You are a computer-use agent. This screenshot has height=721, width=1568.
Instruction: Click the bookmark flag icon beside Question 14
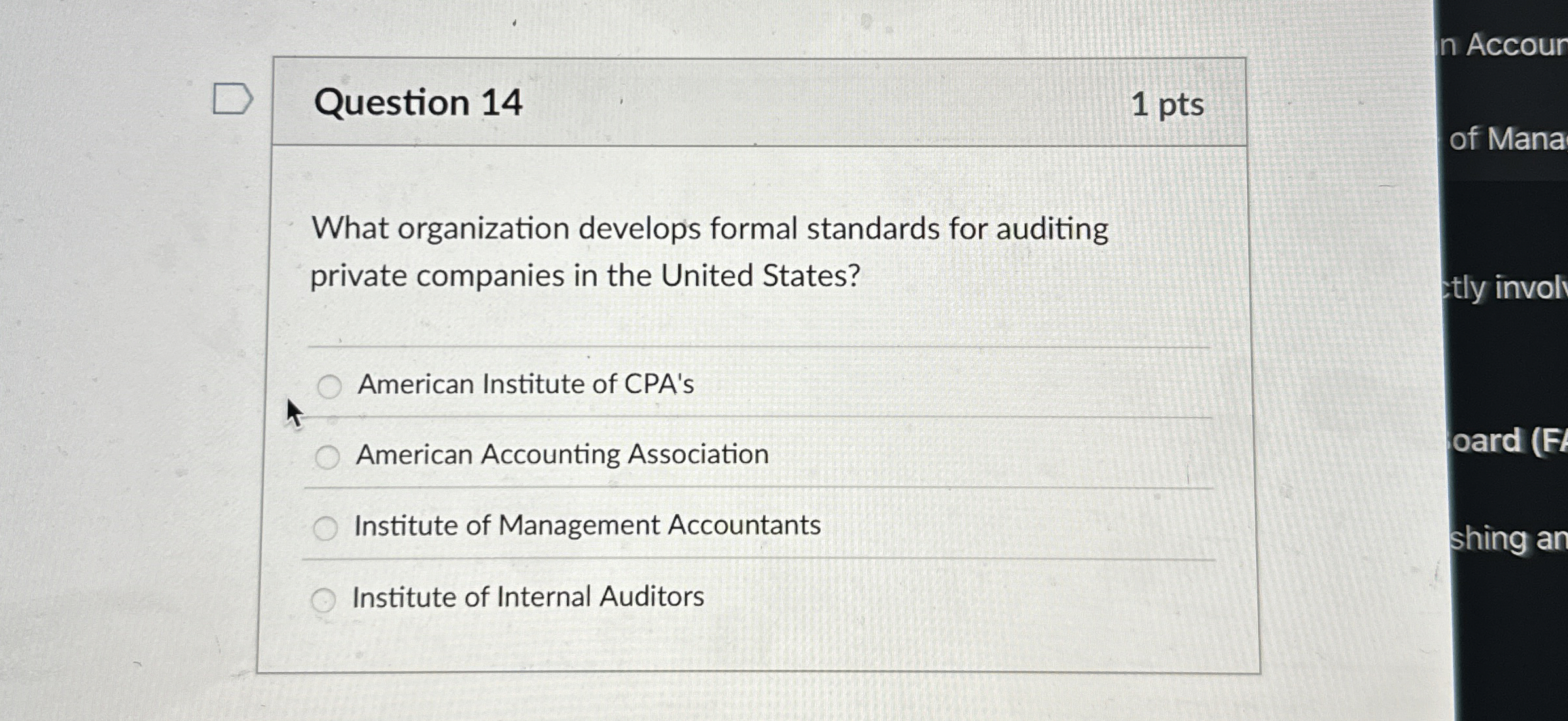point(232,99)
